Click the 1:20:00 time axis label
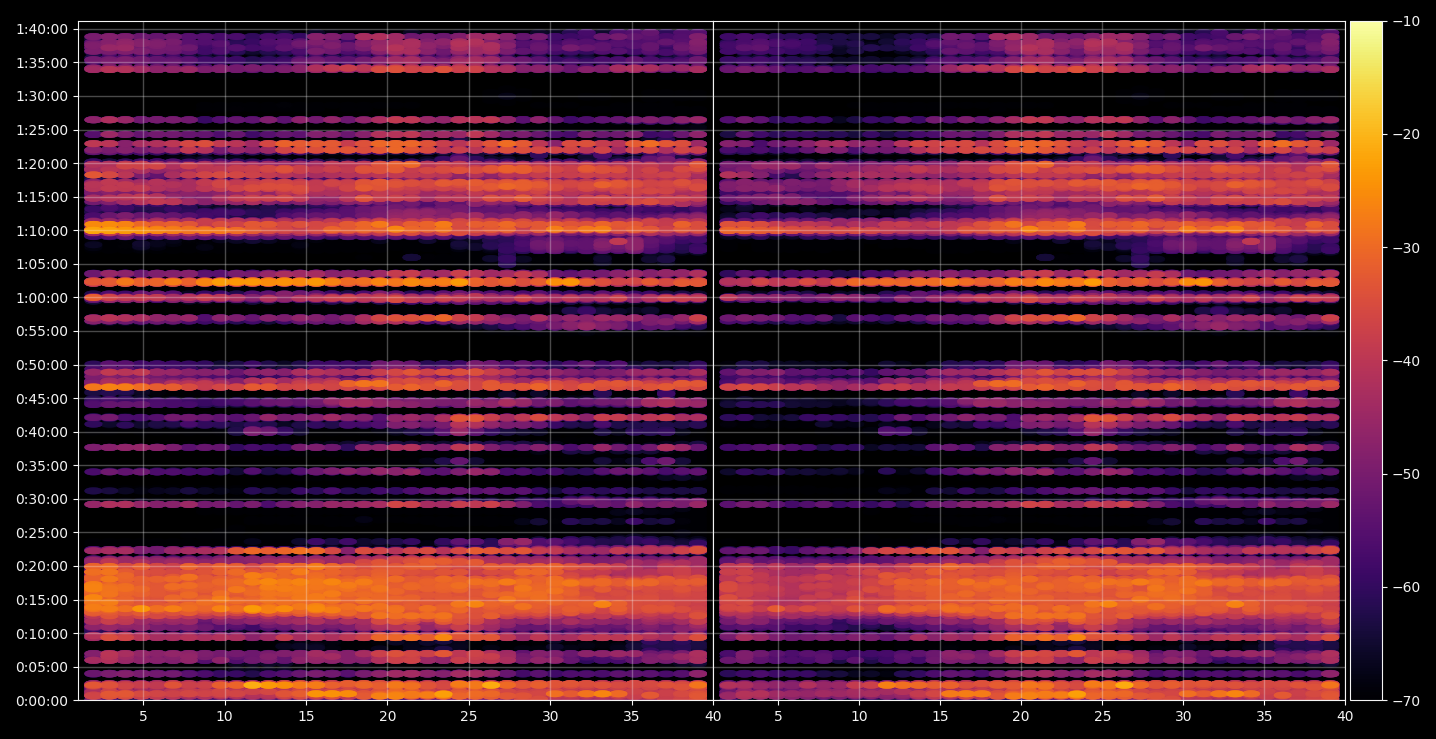 [x=42, y=163]
